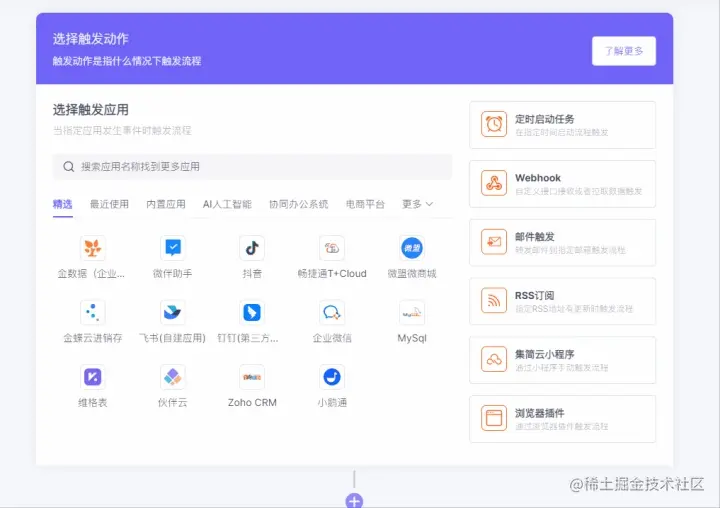
Task: Click the 小鹅通 label text
Action: pyautogui.click(x=332, y=402)
